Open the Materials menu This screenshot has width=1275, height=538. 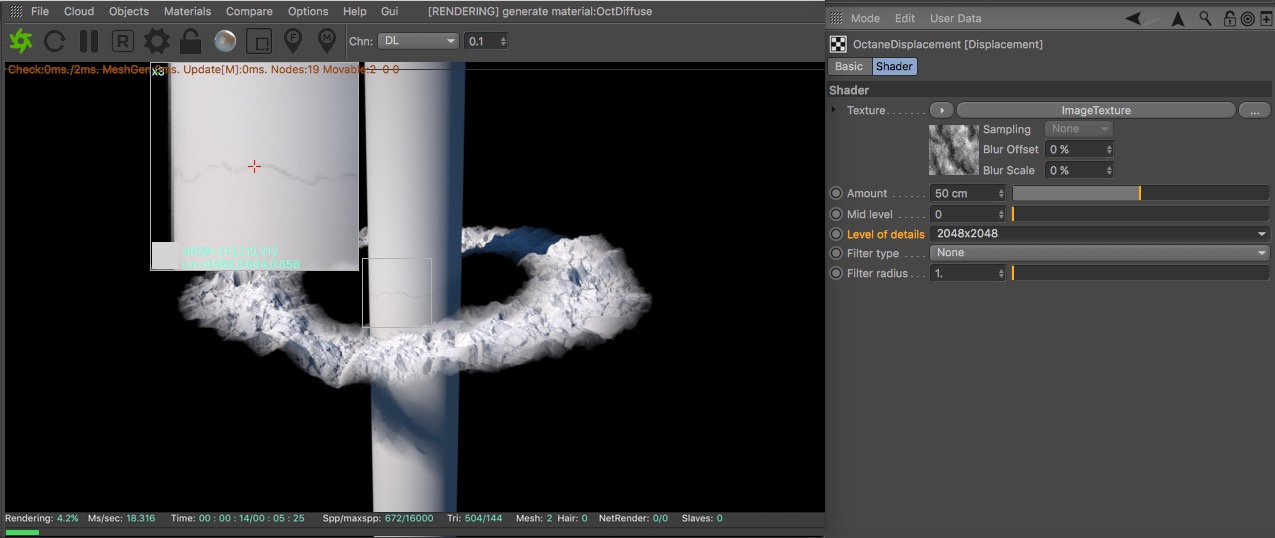(187, 11)
